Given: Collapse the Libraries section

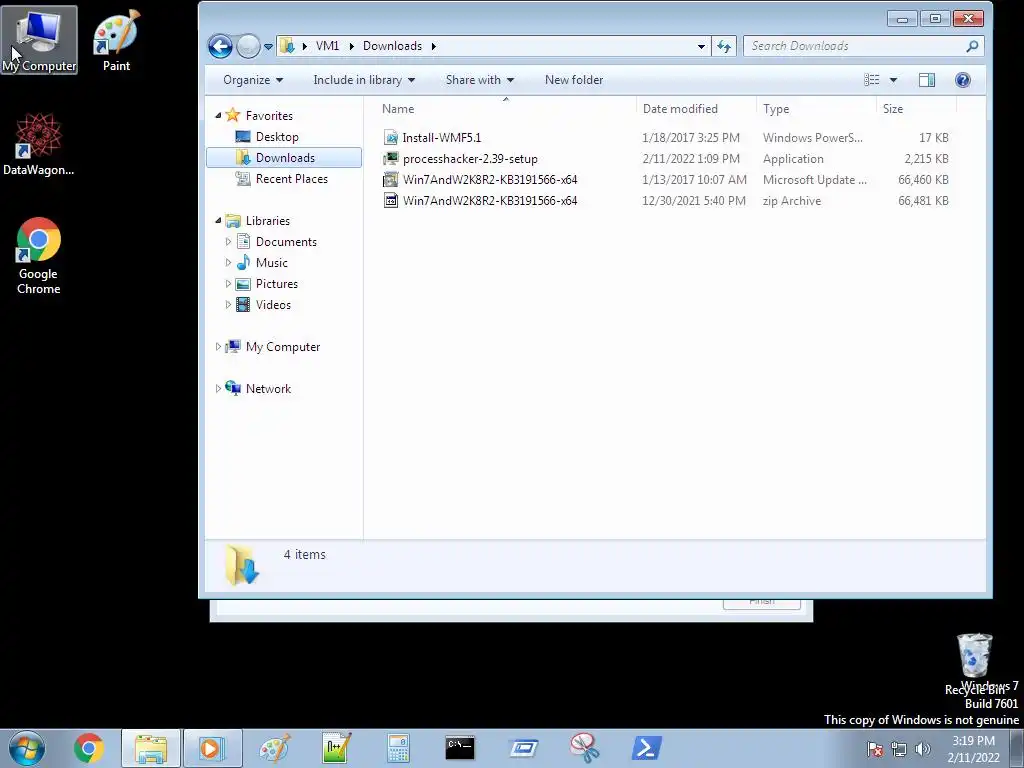Looking at the screenshot, I should click(x=218, y=220).
